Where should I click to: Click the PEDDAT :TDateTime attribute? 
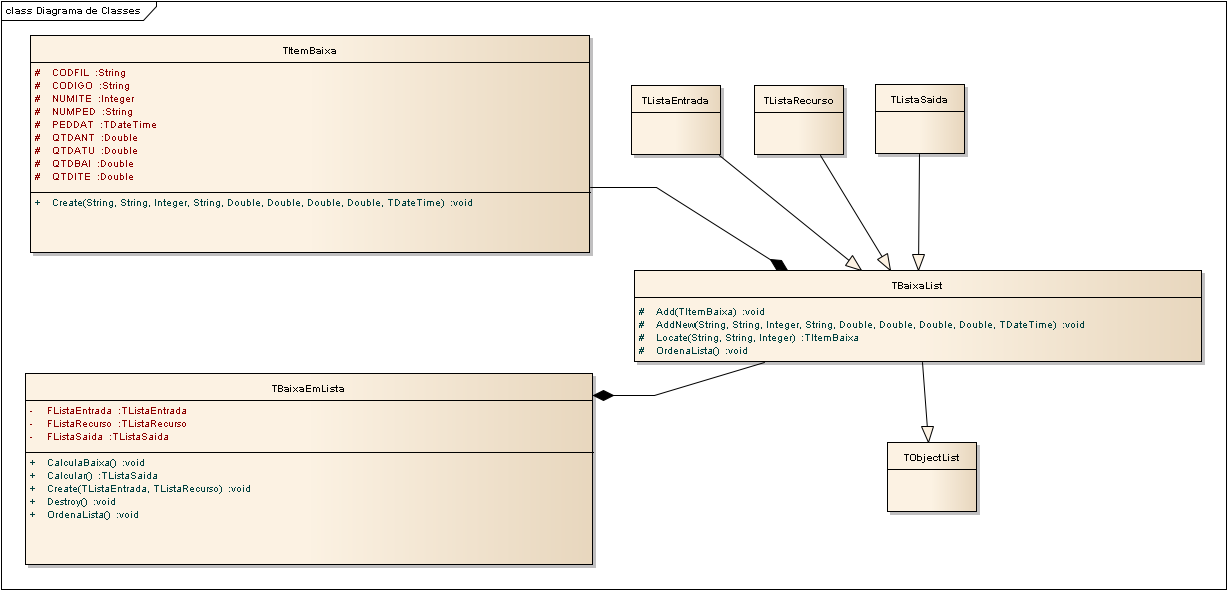104,125
